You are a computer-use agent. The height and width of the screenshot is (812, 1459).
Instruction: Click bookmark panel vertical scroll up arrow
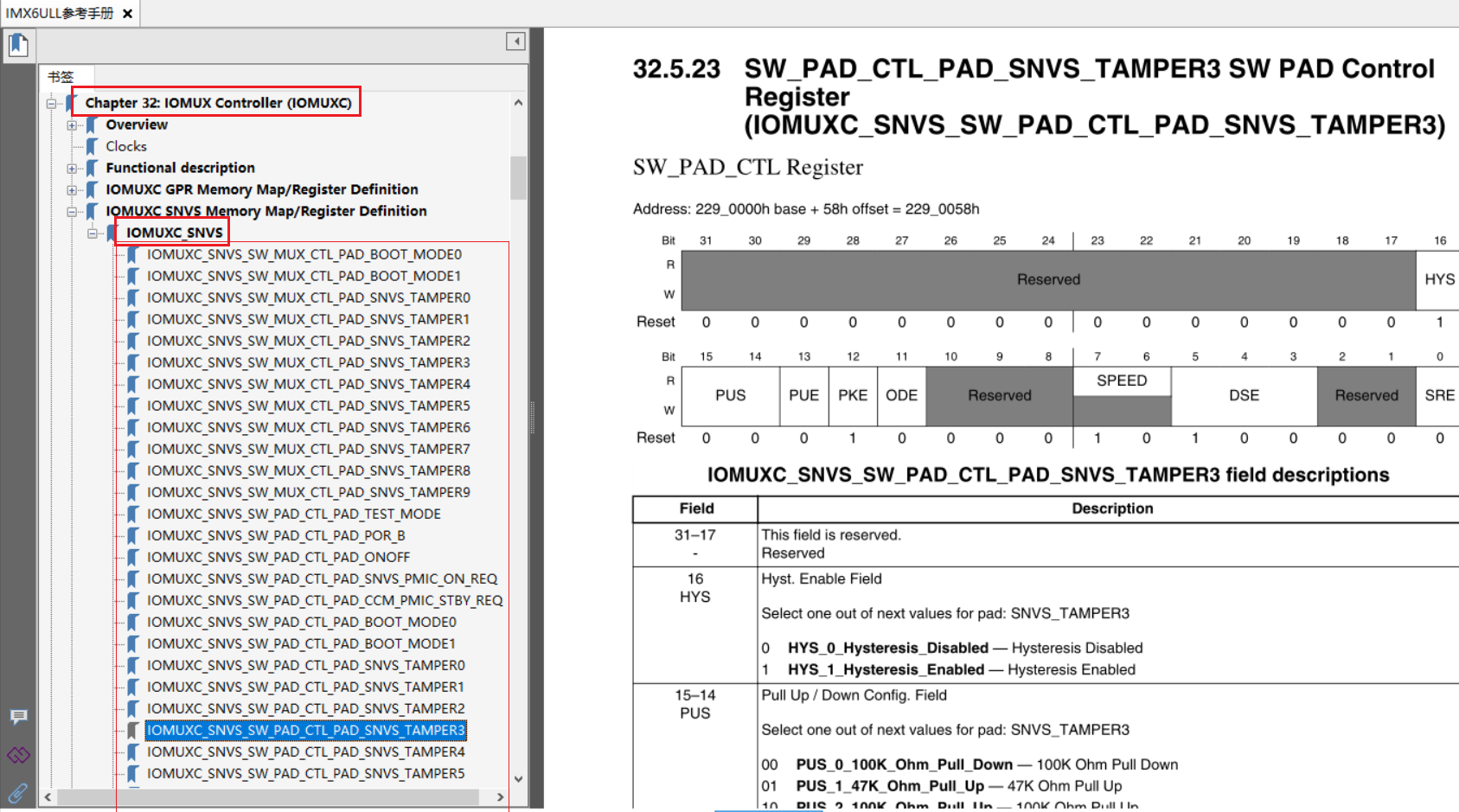(518, 102)
